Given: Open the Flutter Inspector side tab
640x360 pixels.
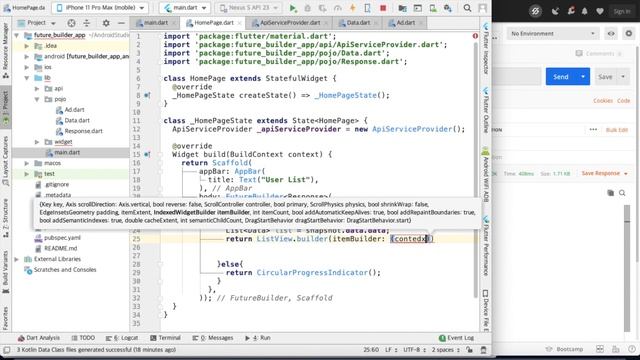Looking at the screenshot, I should (486, 49).
